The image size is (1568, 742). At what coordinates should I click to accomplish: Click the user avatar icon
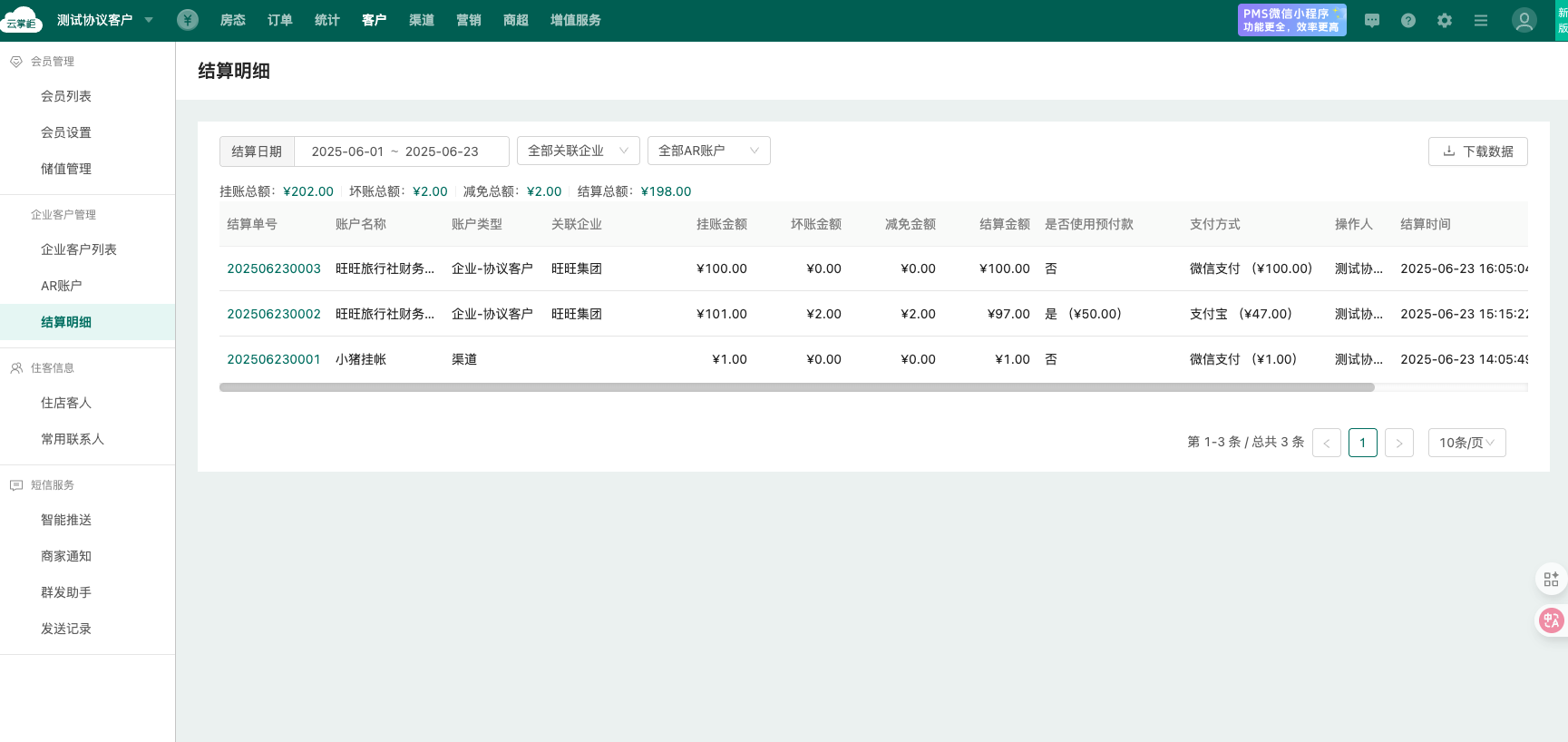click(1524, 20)
